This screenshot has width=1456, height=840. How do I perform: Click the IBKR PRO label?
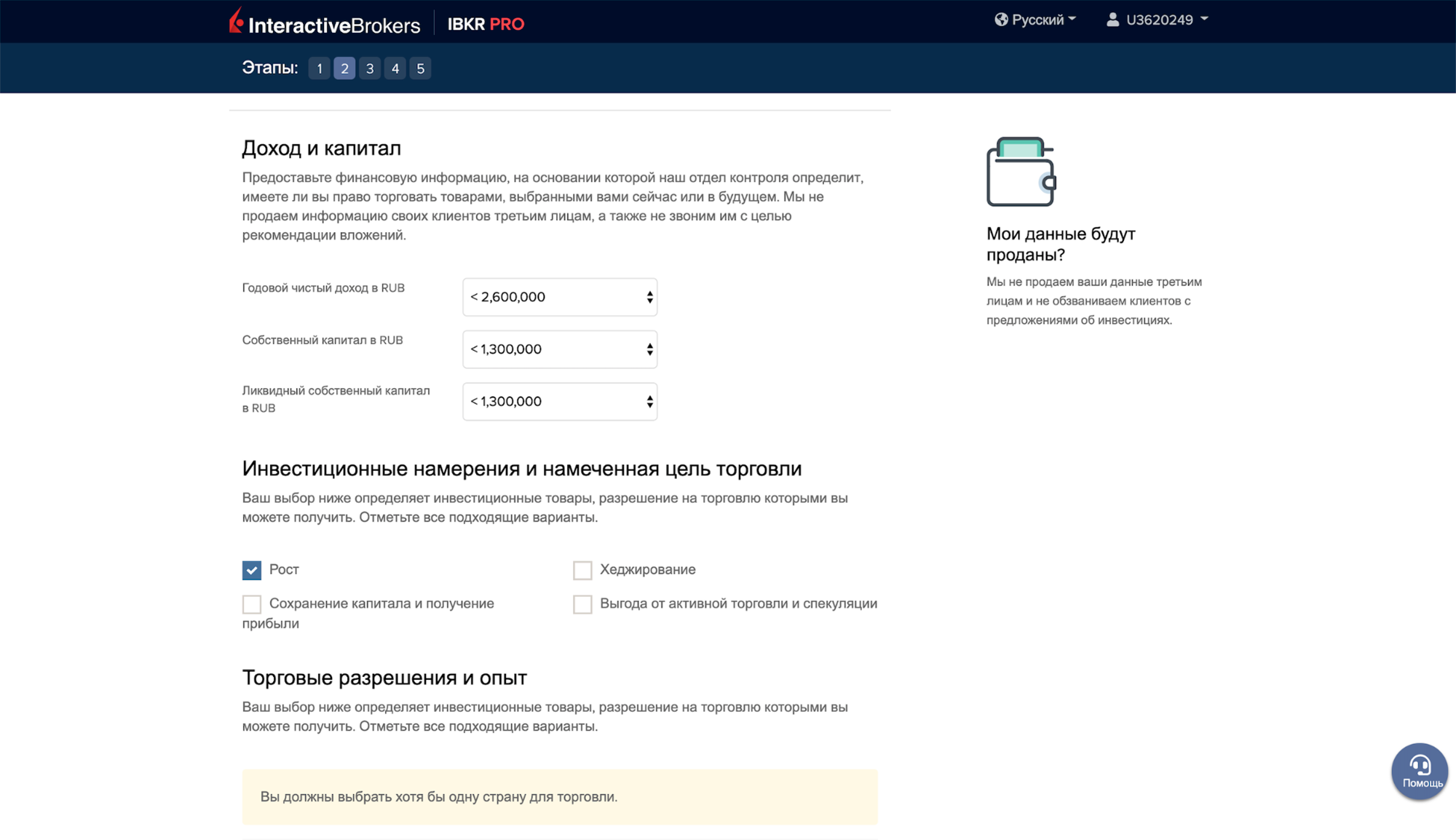pos(486,24)
